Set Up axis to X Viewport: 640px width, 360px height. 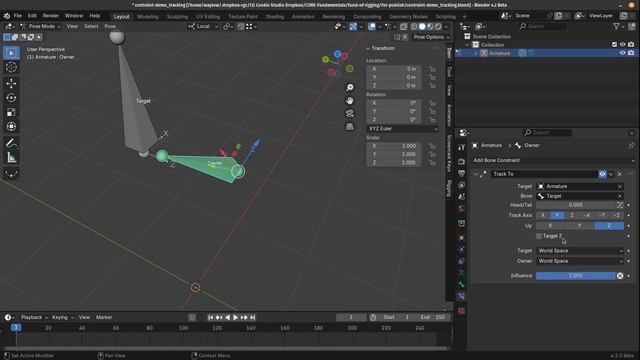pyautogui.click(x=550, y=225)
